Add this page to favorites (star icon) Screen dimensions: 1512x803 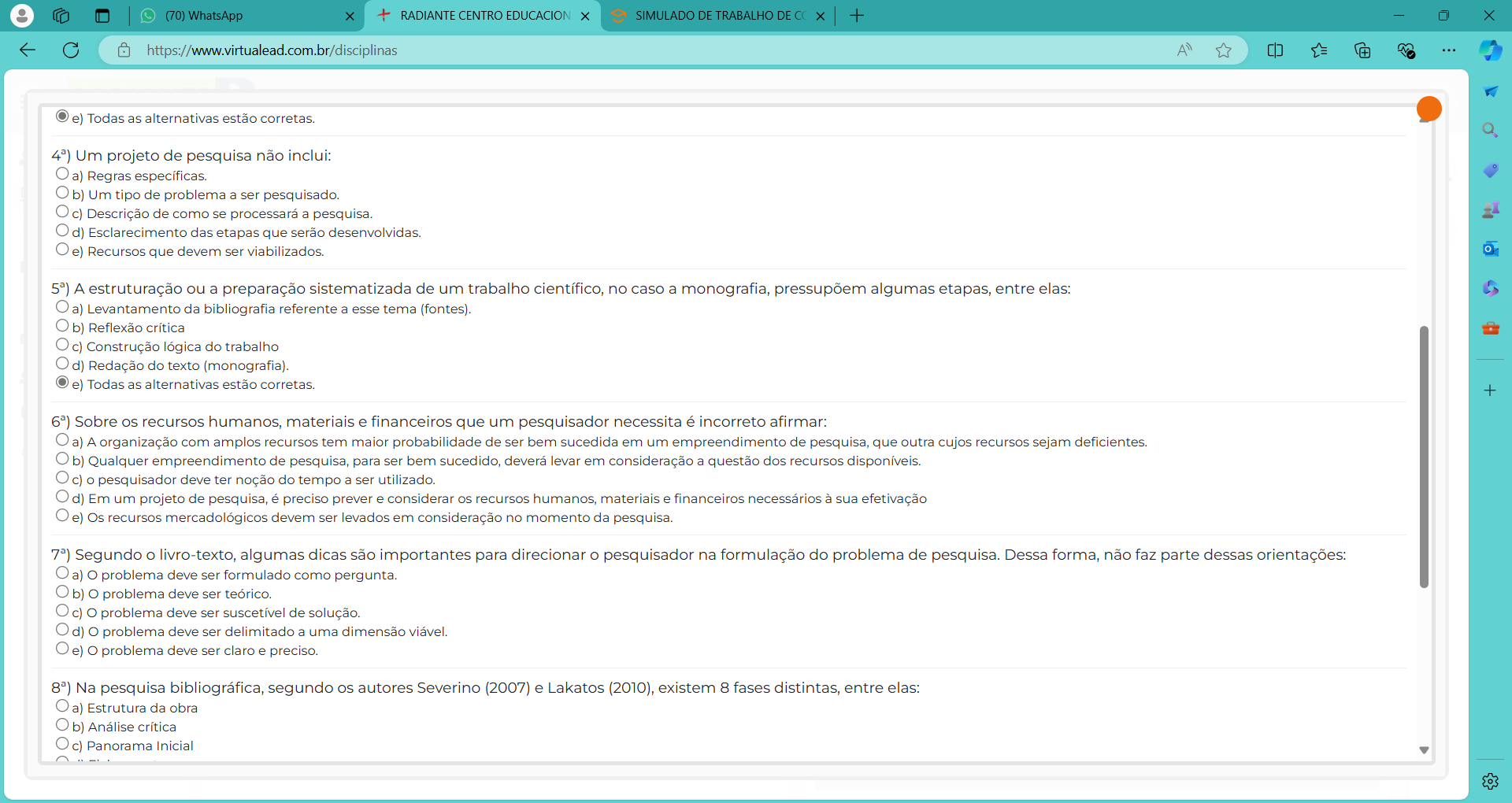click(1223, 50)
